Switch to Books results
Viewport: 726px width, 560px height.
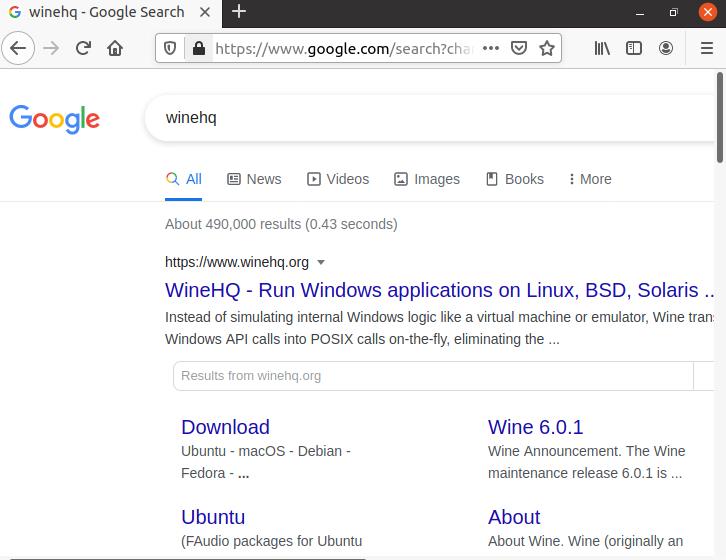click(x=515, y=179)
